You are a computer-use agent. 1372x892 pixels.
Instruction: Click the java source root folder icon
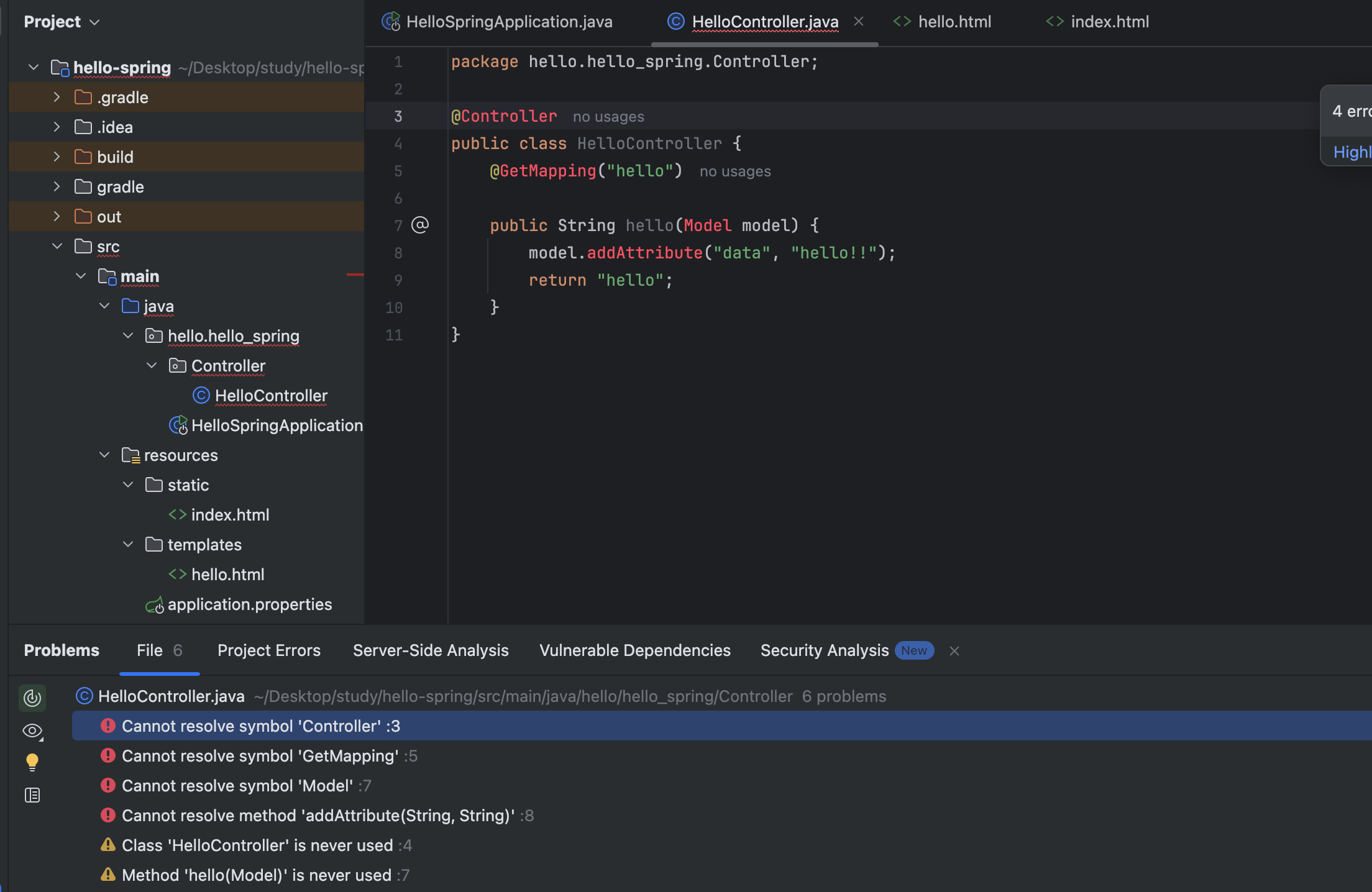130,306
